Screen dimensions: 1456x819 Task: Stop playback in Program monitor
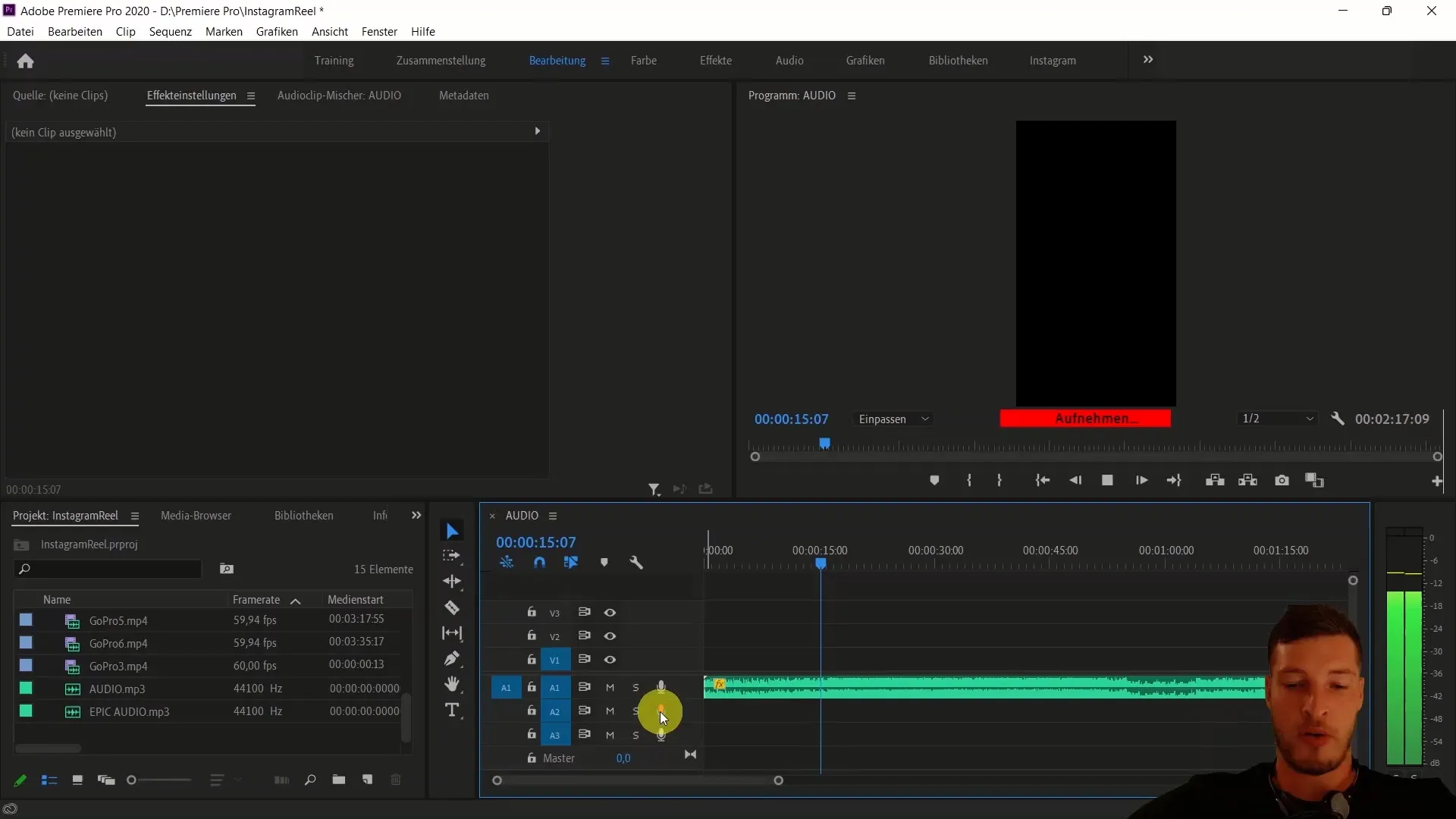tap(1107, 481)
